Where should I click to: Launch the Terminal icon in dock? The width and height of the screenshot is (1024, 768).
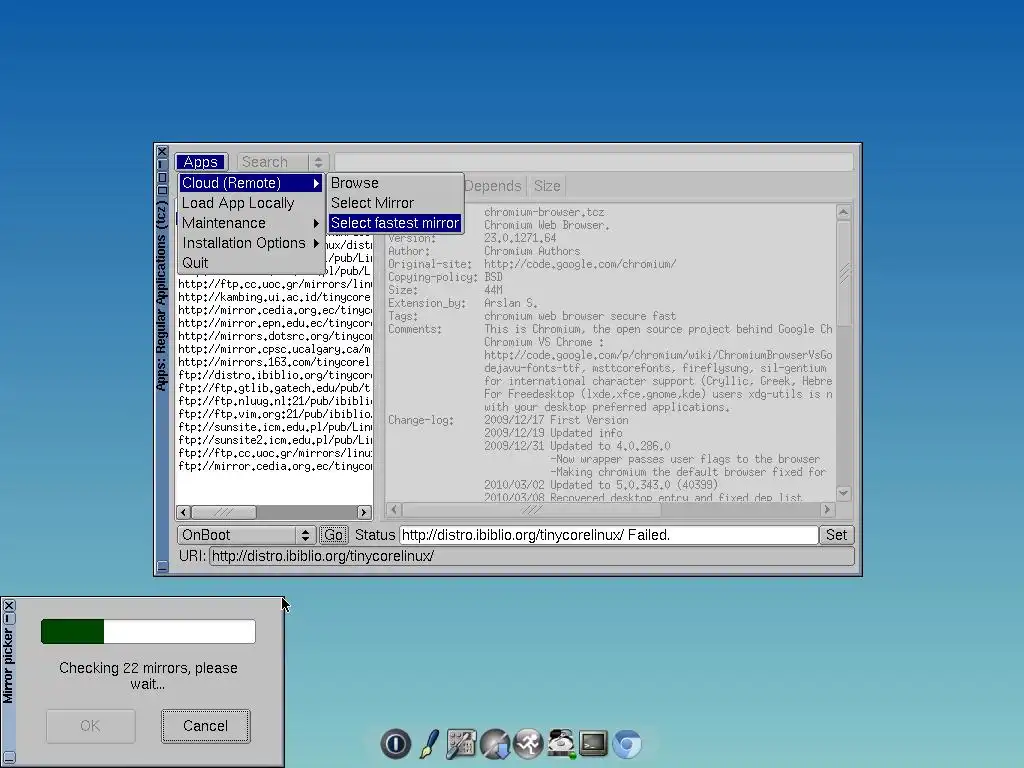[x=594, y=743]
